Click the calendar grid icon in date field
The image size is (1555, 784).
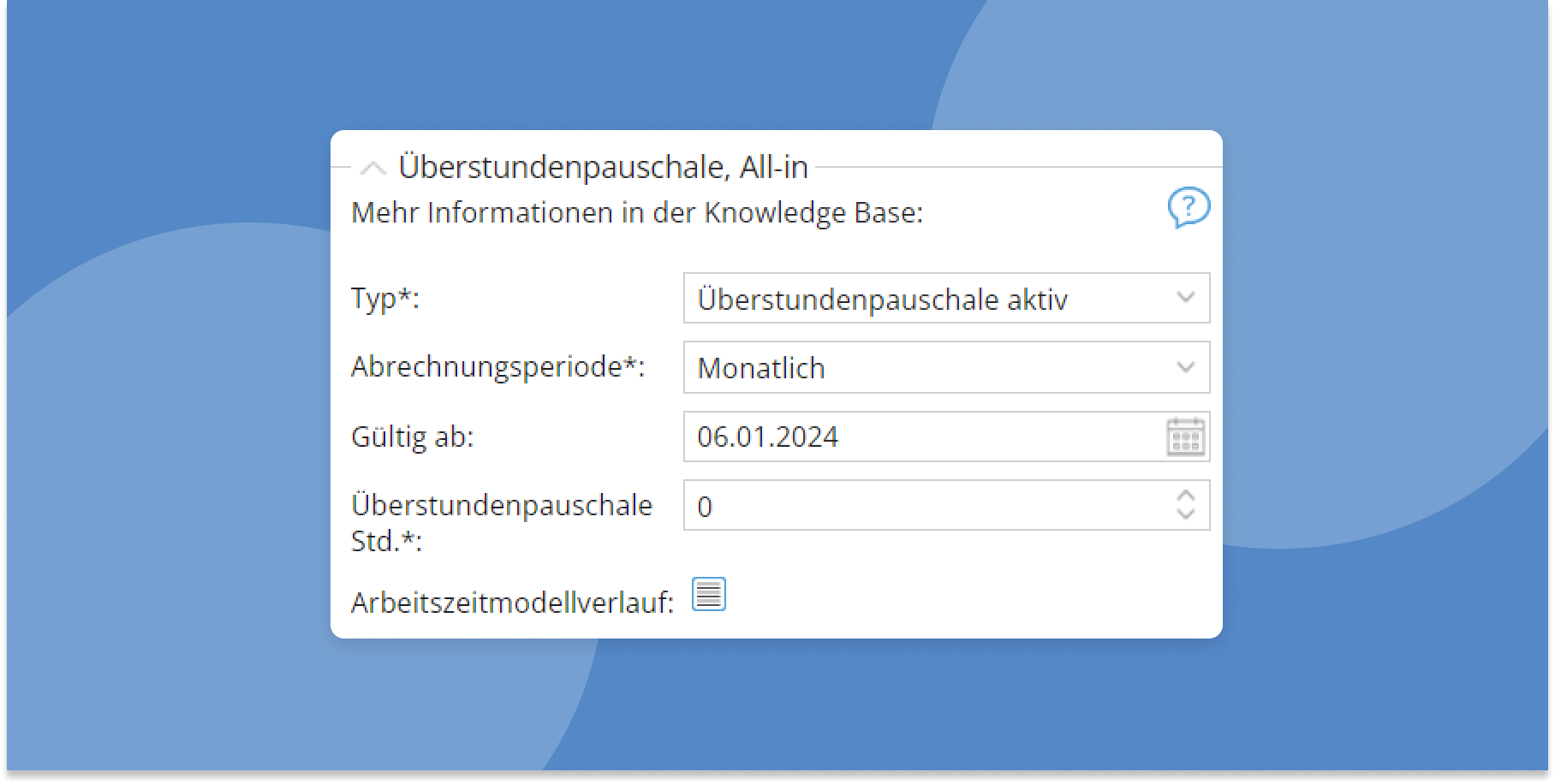(1184, 437)
